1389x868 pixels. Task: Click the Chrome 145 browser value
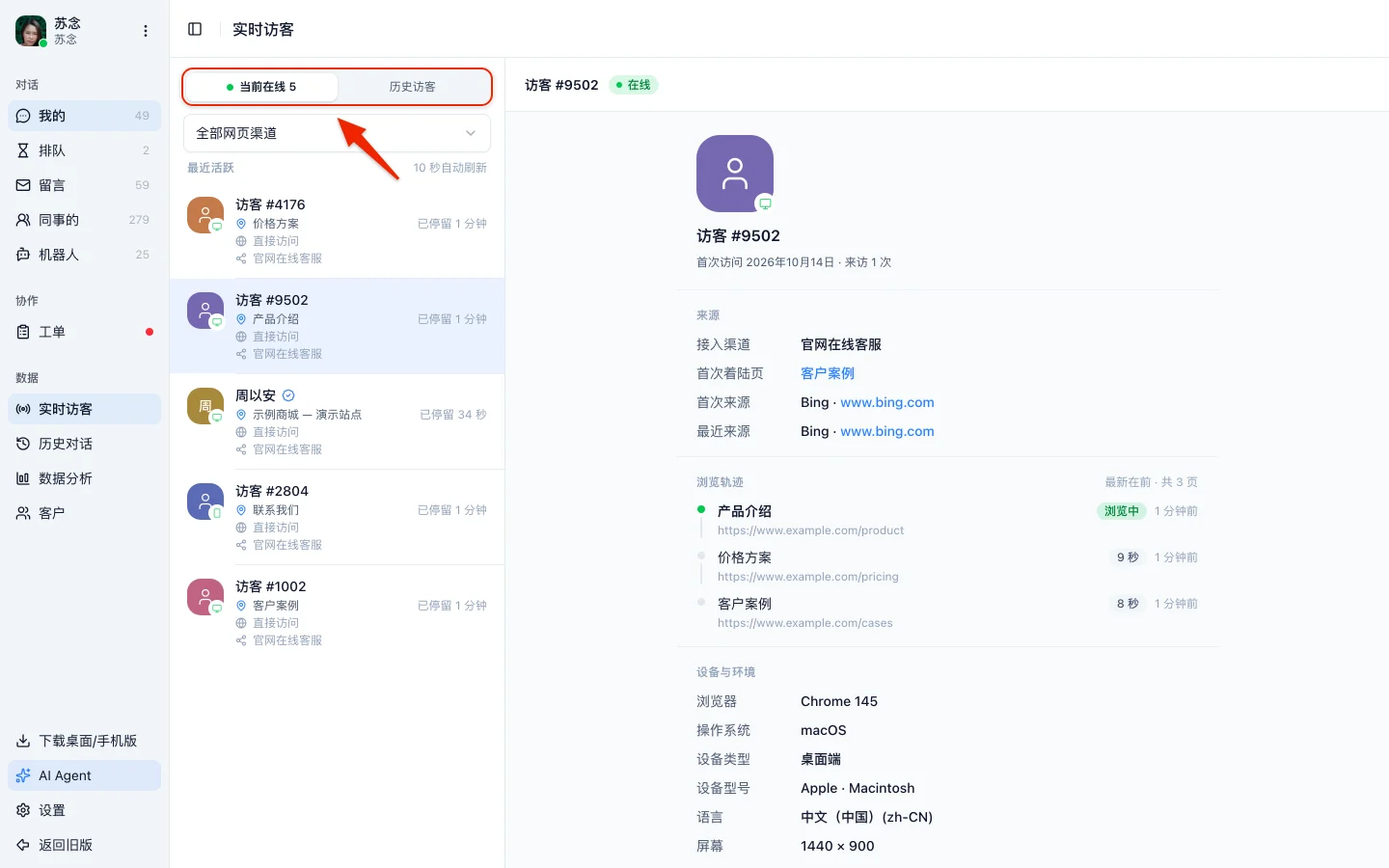[x=839, y=701]
